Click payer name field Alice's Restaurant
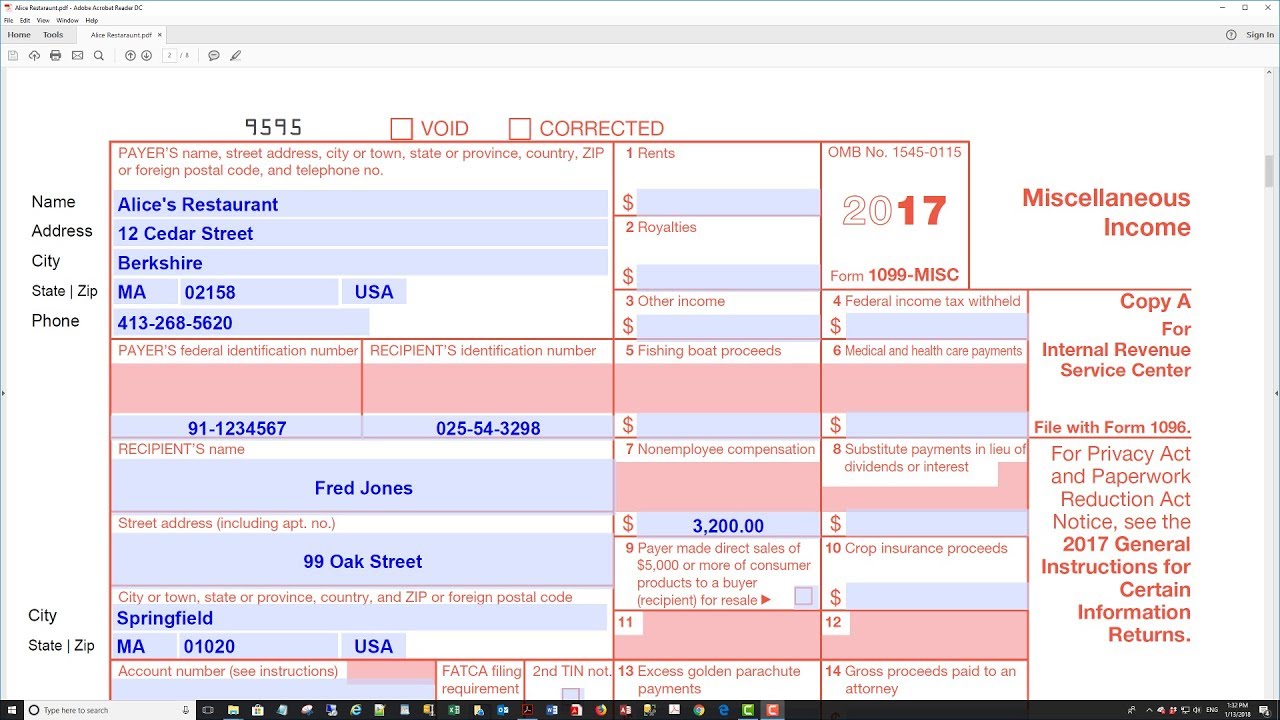 pos(360,204)
